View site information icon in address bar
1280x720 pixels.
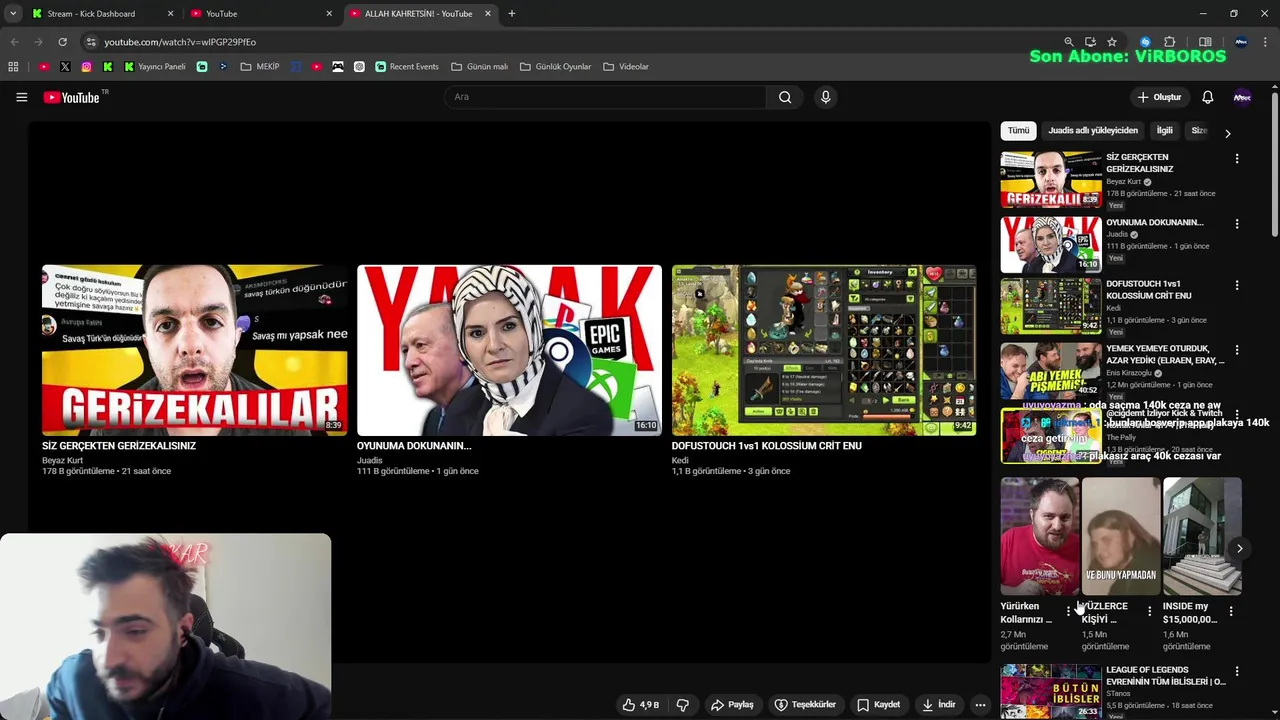(x=91, y=42)
